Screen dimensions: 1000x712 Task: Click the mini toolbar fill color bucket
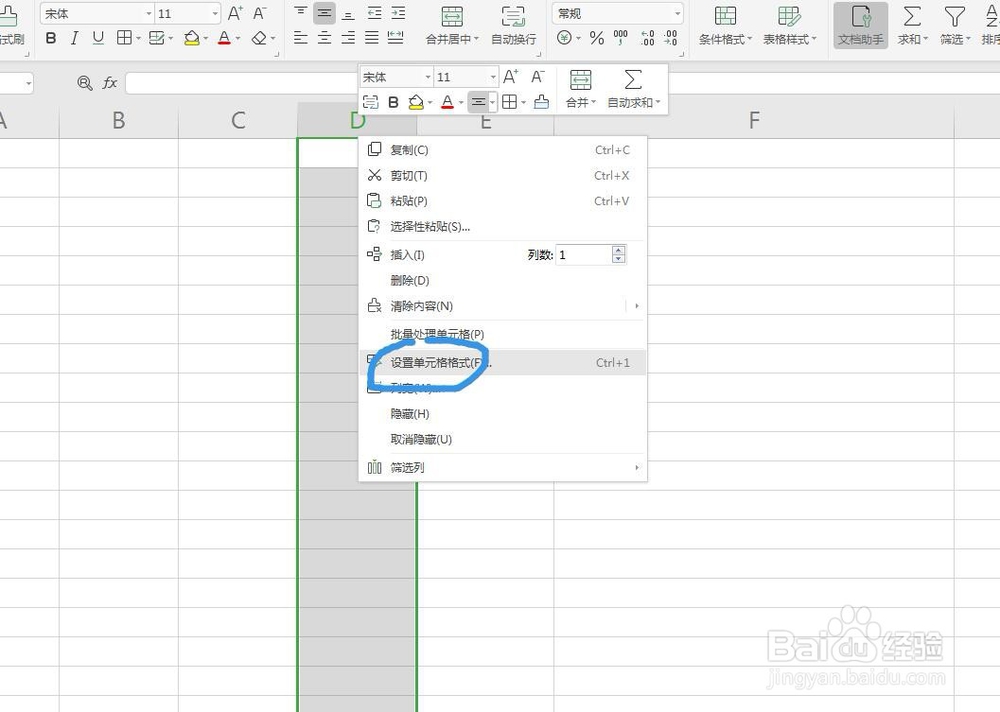[x=416, y=102]
